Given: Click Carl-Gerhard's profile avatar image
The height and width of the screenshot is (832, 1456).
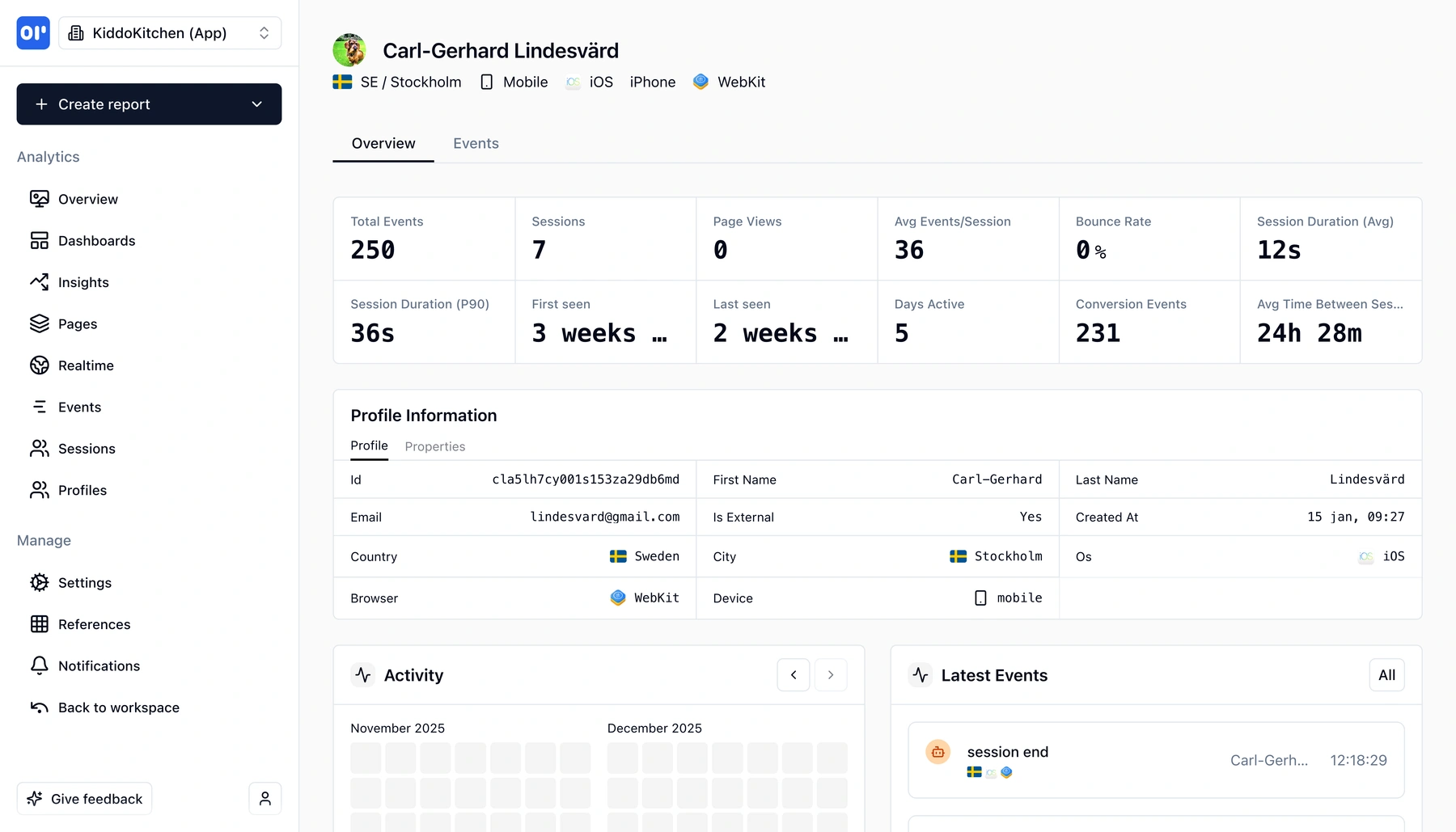Looking at the screenshot, I should [x=349, y=50].
